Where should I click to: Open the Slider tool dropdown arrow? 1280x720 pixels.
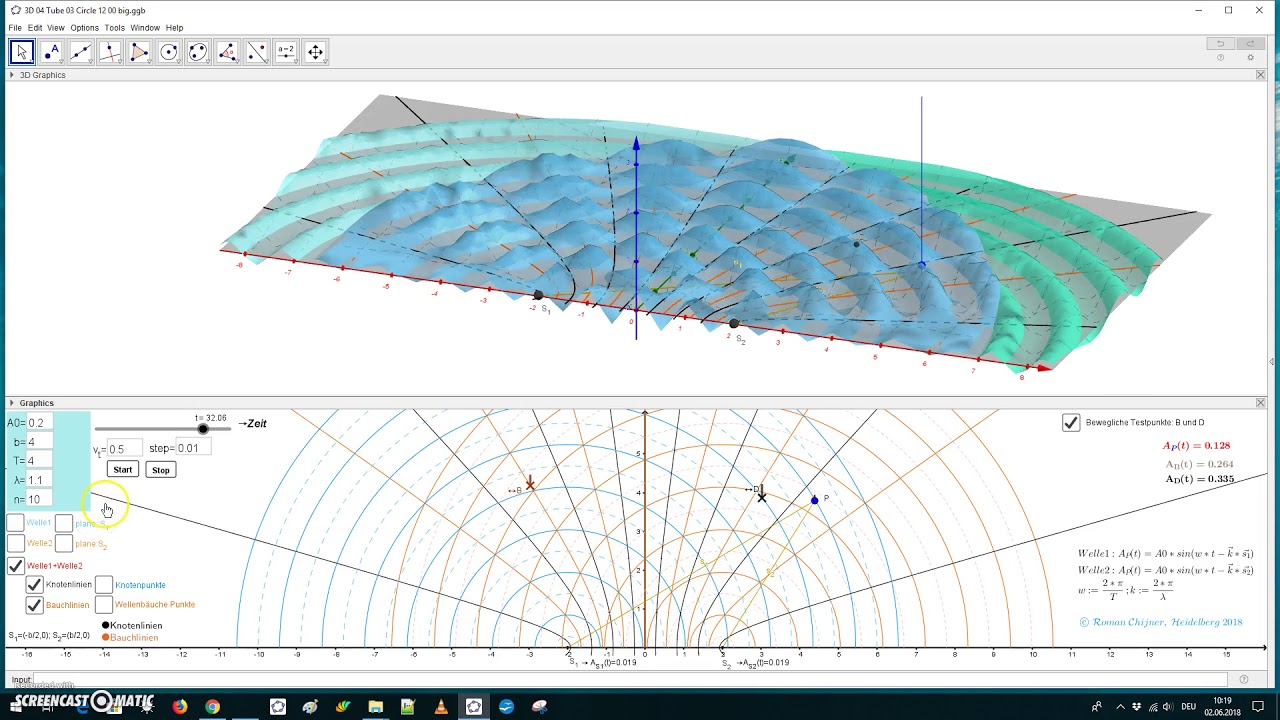(295, 62)
